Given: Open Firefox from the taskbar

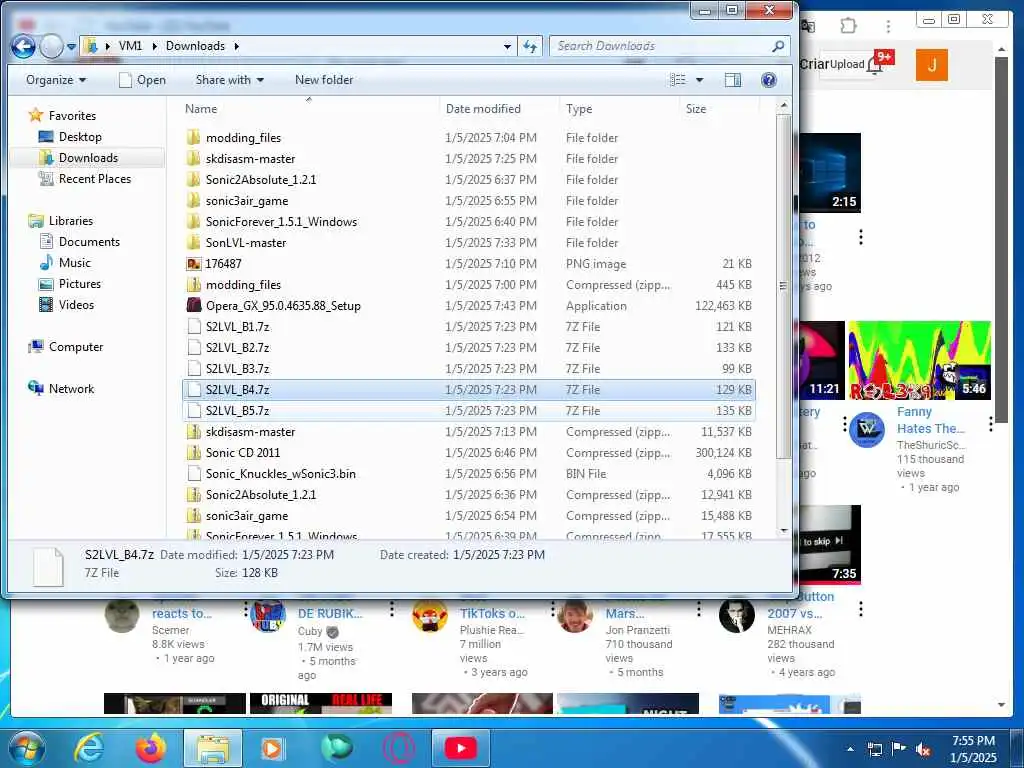Looking at the screenshot, I should [151, 748].
